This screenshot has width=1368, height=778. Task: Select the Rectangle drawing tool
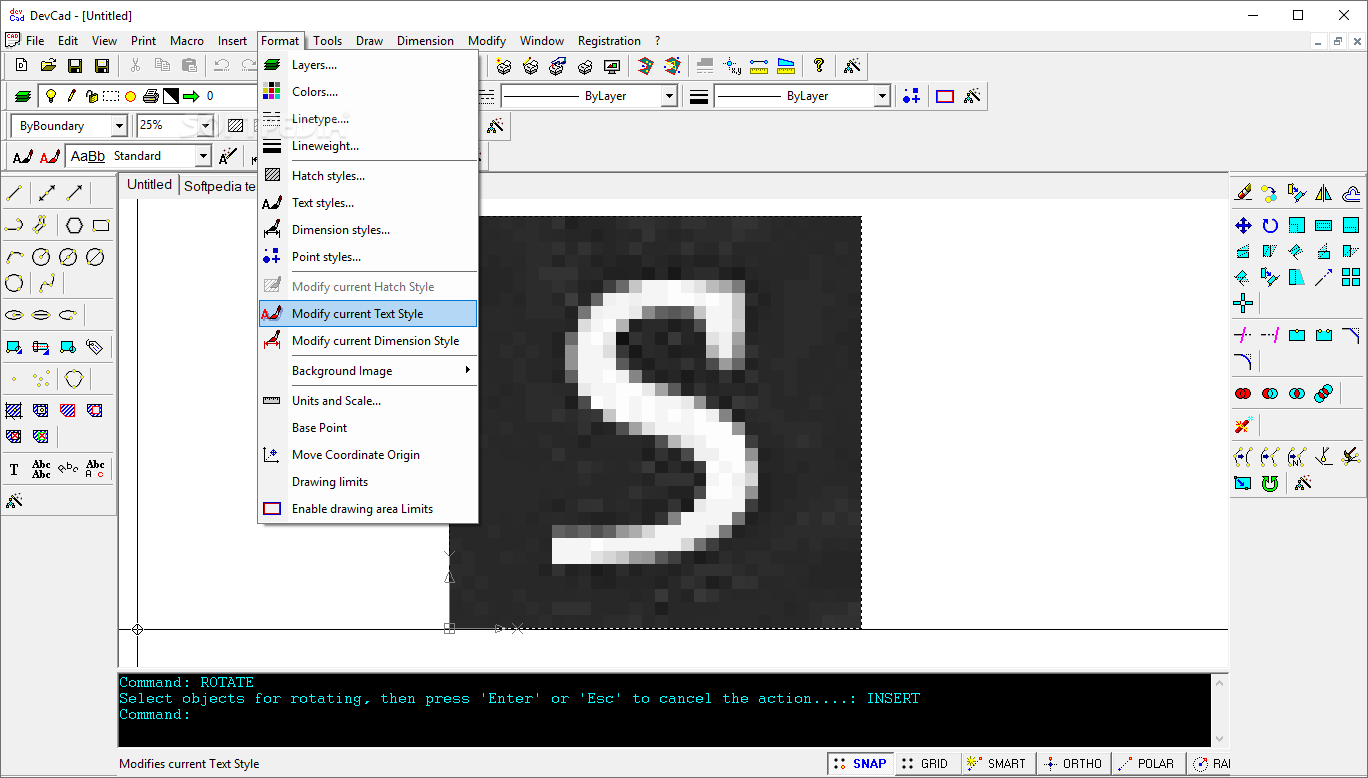pyautogui.click(x=101, y=225)
